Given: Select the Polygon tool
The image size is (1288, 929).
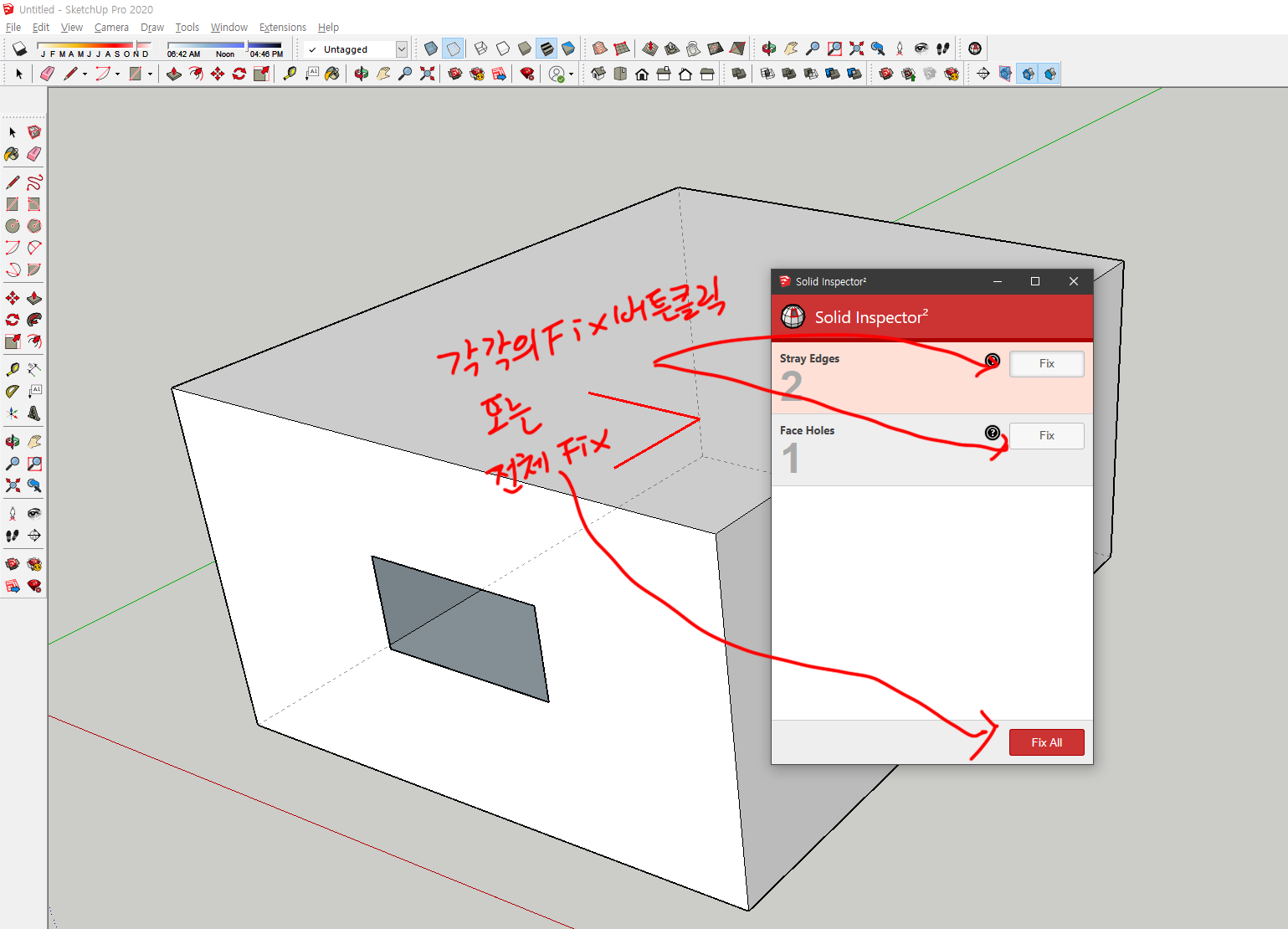Looking at the screenshot, I should [34, 226].
